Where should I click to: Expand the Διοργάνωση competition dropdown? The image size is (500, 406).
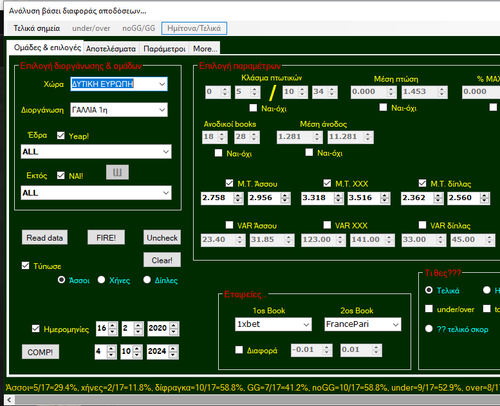119,110
